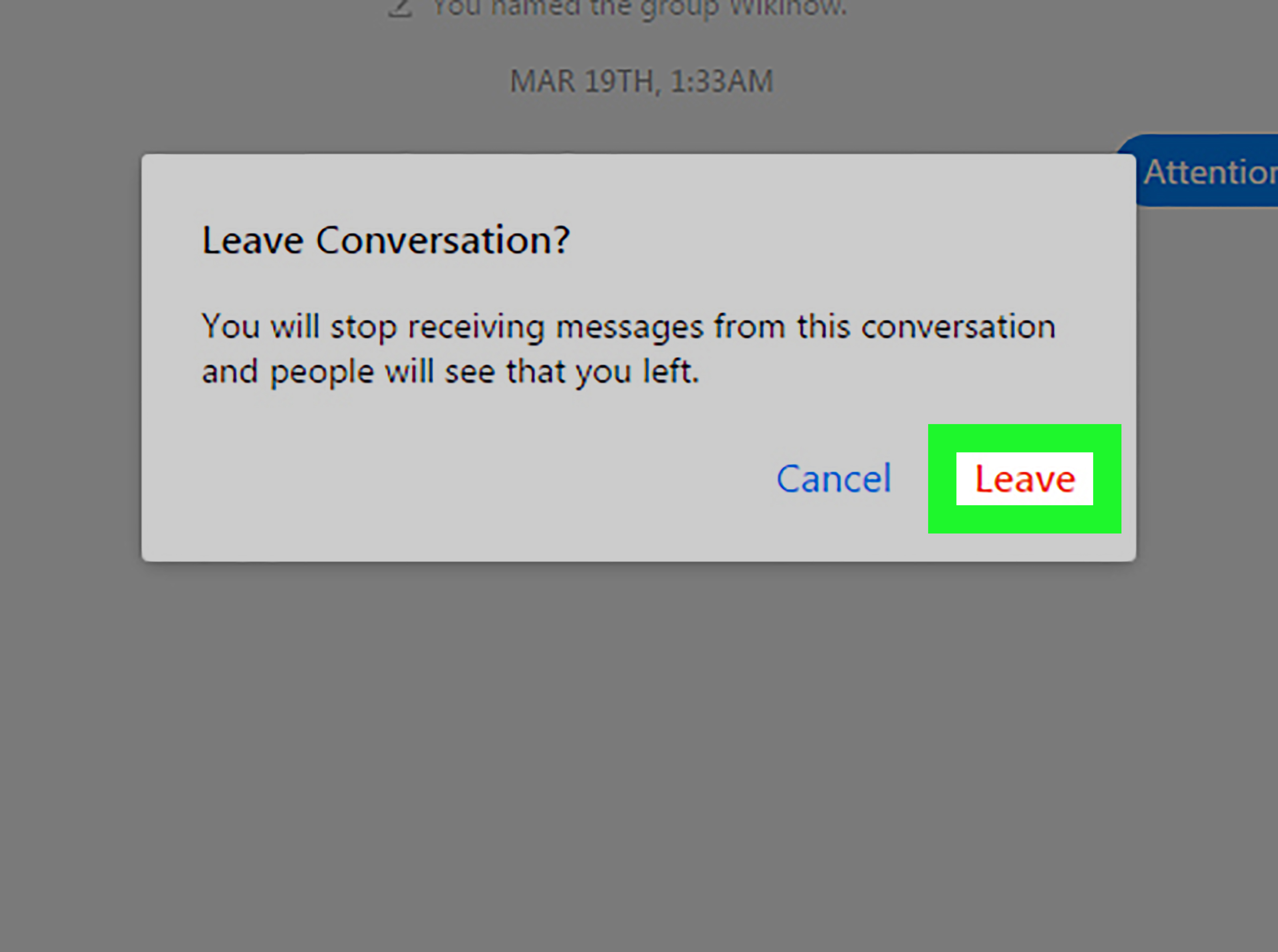Click the pencil icon beside group-name notice
The height and width of the screenshot is (952, 1278).
400,8
